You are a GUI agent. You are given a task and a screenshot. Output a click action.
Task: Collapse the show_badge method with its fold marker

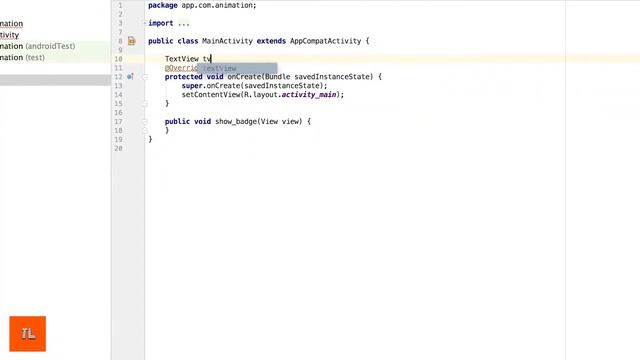tap(145, 122)
